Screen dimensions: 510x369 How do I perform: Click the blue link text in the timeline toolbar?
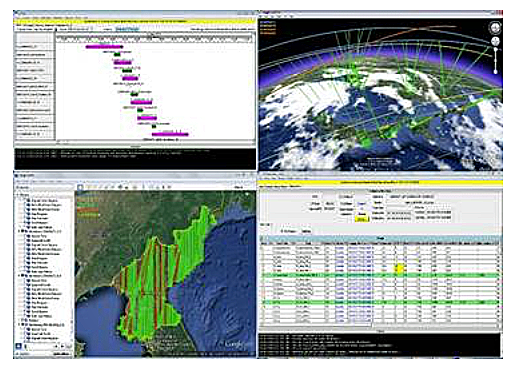[x=127, y=29]
